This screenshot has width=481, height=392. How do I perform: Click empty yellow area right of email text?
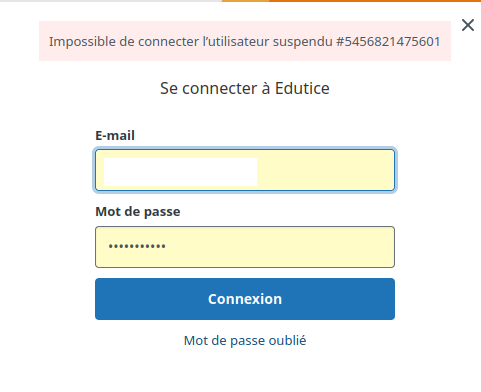click(325, 170)
